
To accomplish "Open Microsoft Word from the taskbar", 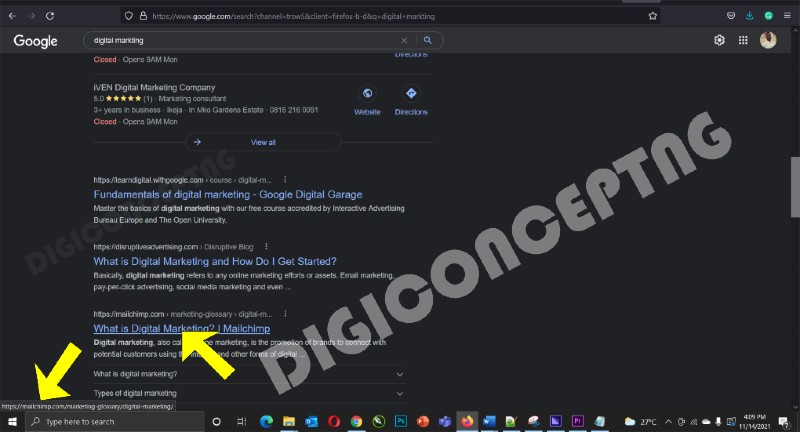I will (x=489, y=421).
